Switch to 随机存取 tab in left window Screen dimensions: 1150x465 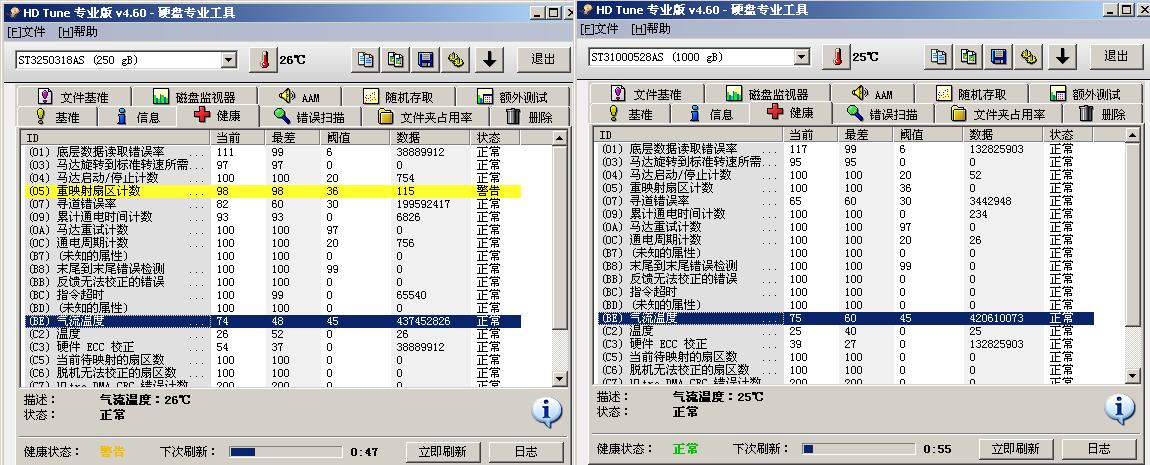(x=398, y=97)
